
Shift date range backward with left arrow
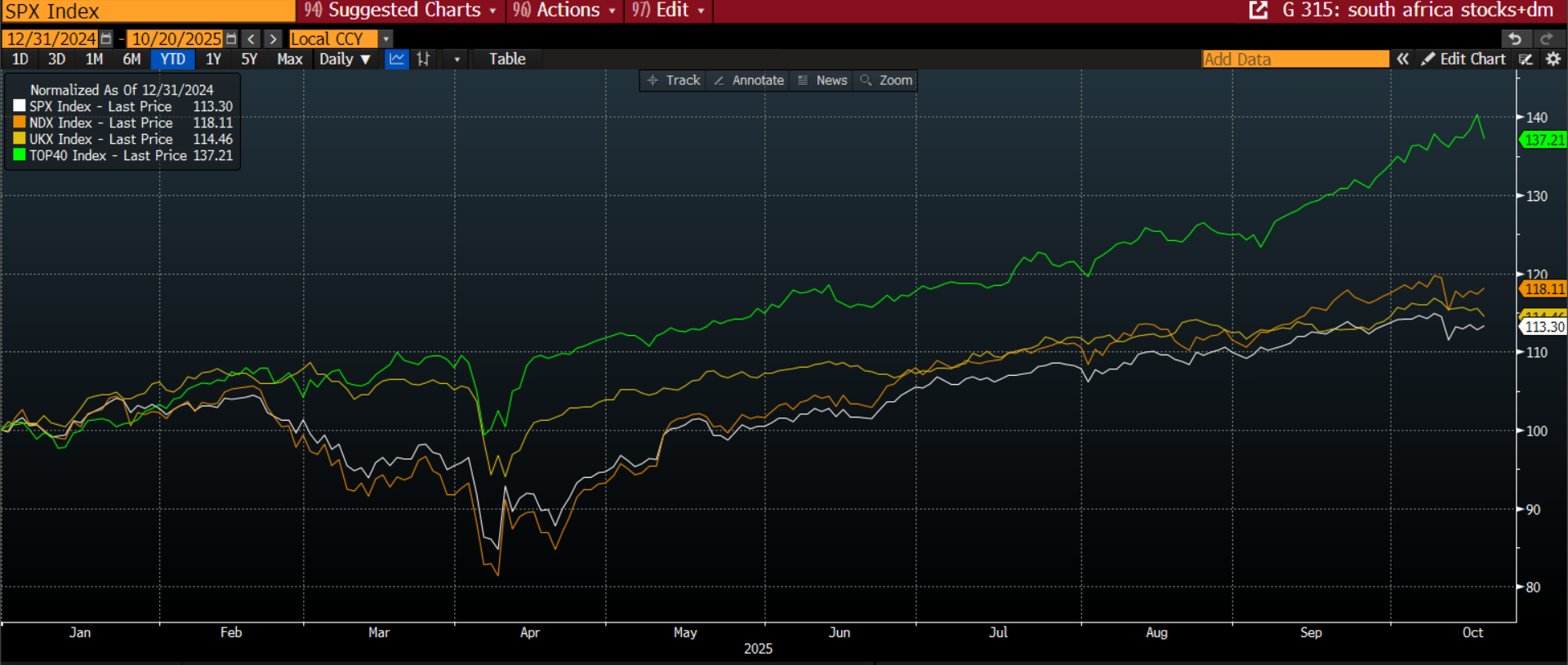pyautogui.click(x=252, y=39)
